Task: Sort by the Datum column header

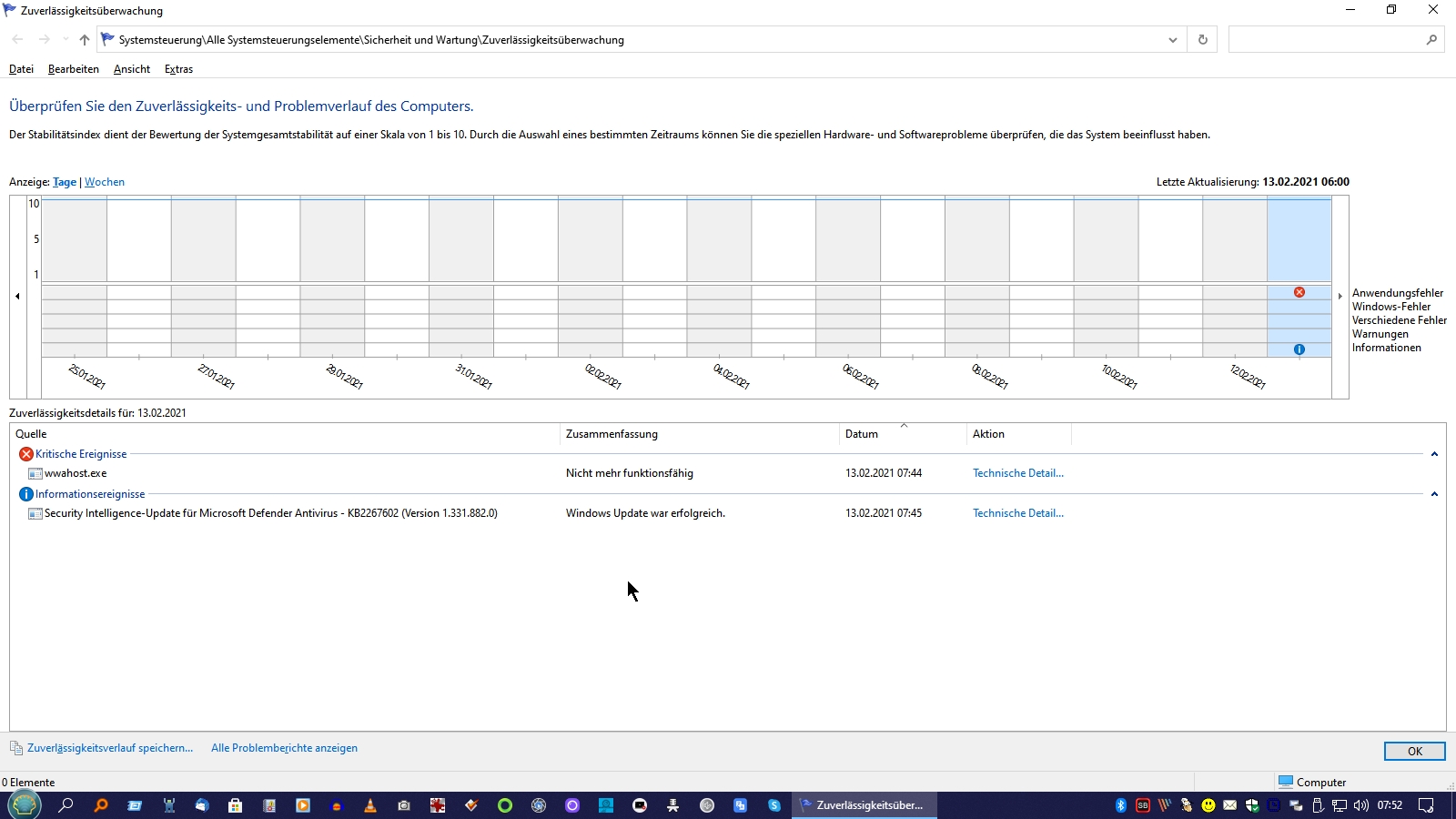Action: tap(903, 434)
